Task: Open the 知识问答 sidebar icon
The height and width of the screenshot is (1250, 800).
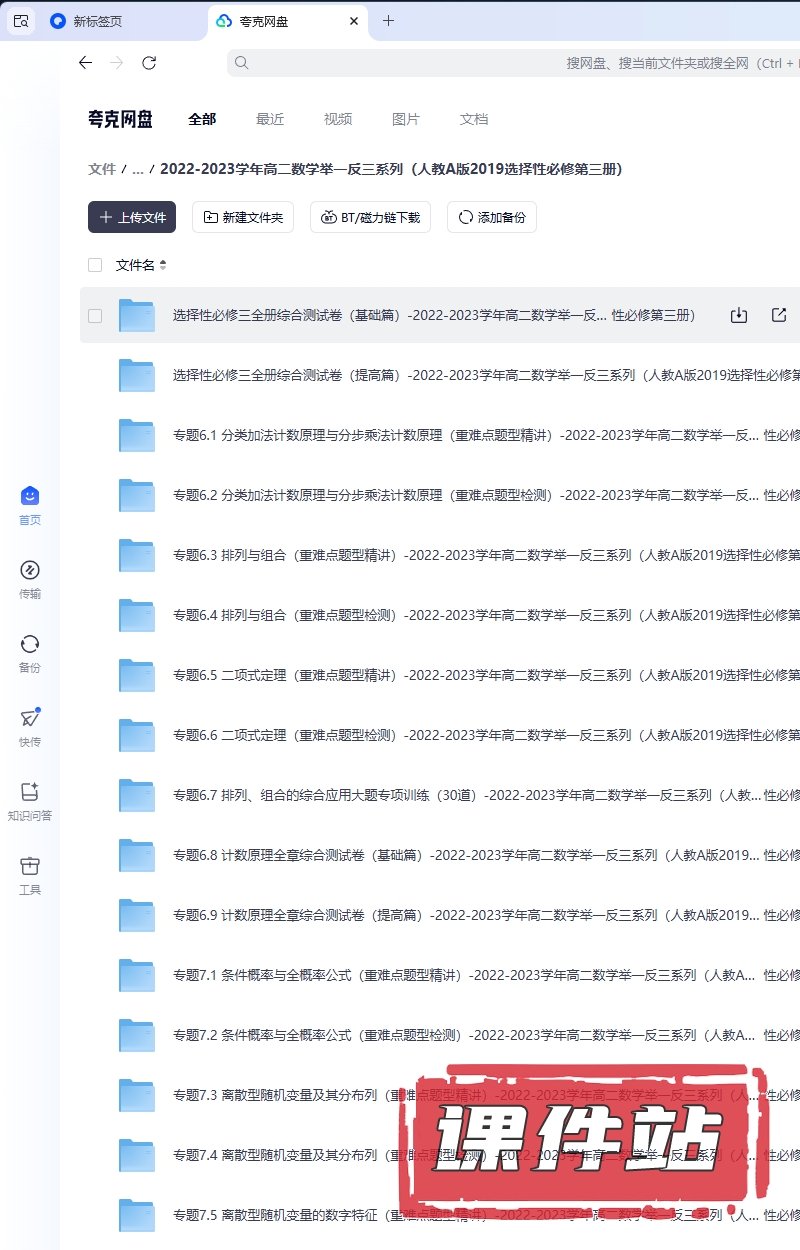Action: coord(29,793)
